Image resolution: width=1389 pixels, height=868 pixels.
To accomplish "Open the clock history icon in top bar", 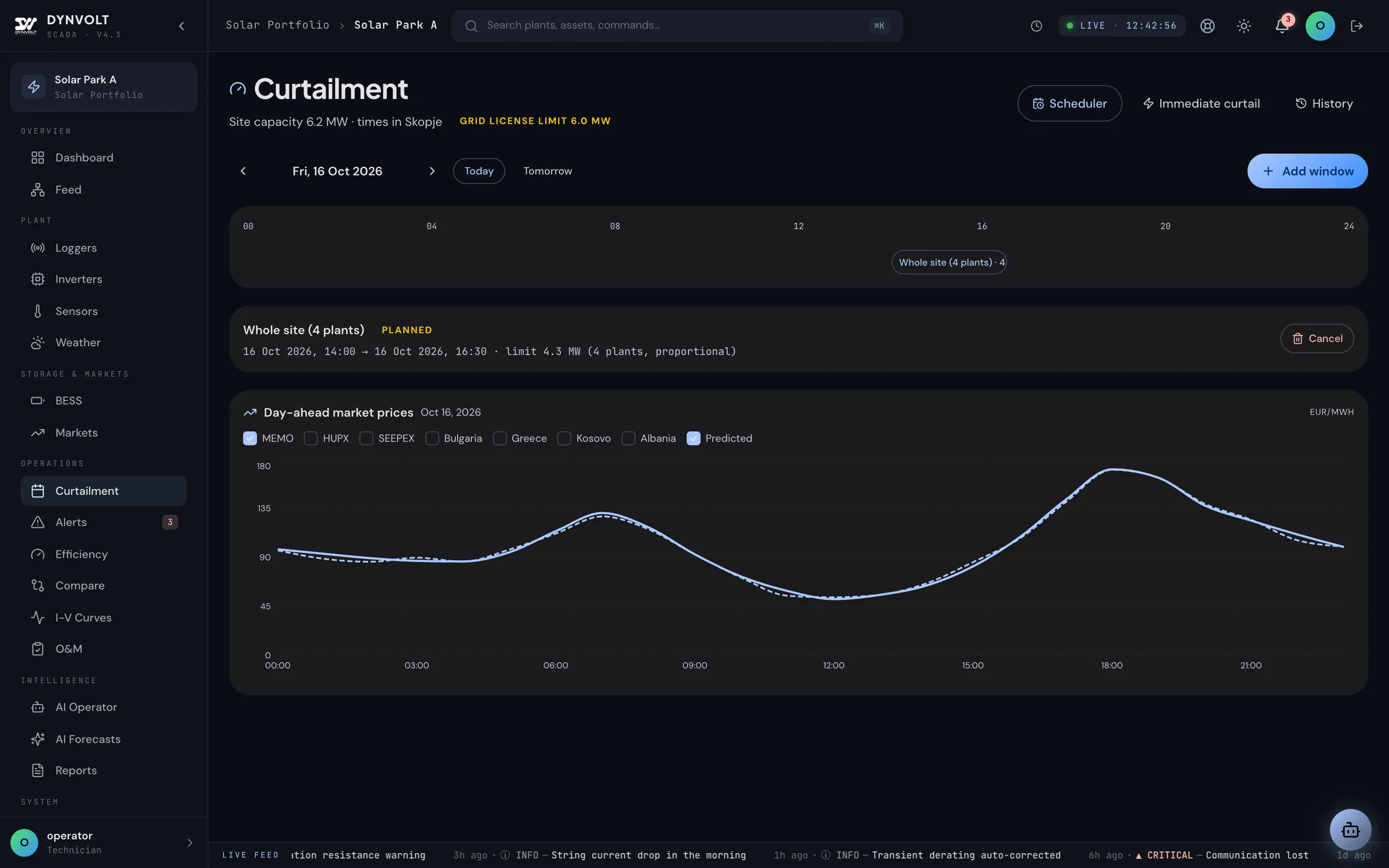I will point(1036,25).
